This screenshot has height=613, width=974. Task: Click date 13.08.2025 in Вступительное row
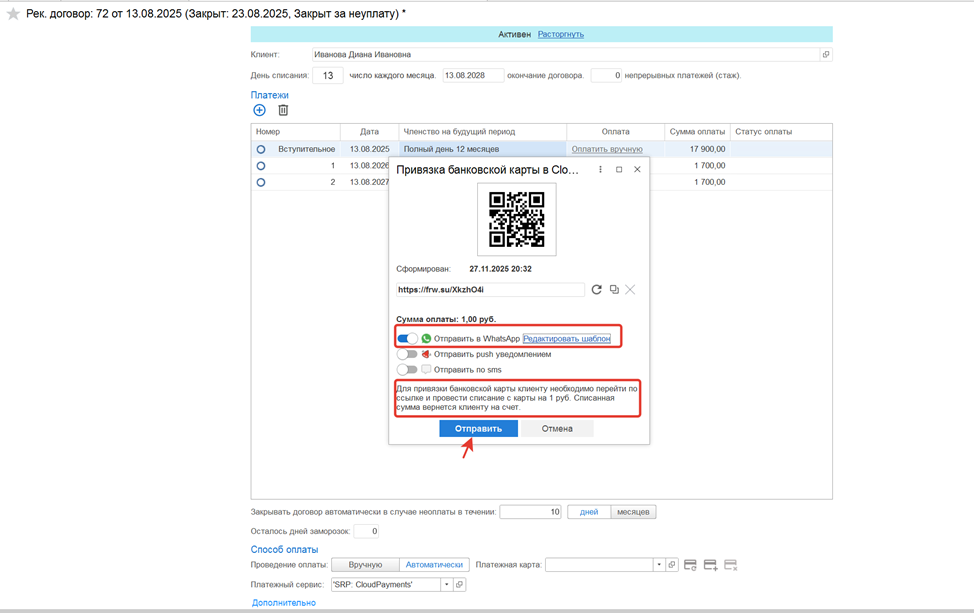(370, 149)
